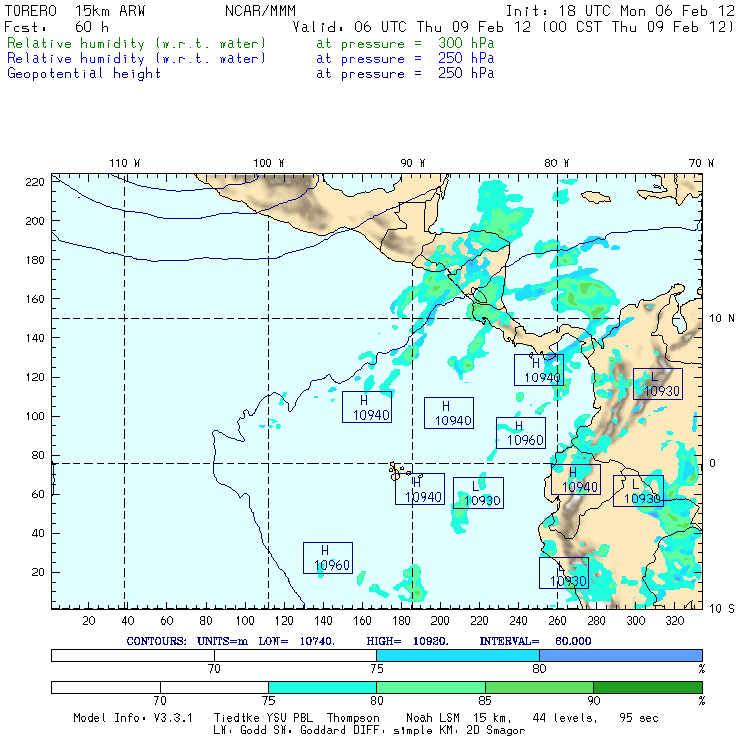Click the H 10940 box beside Galapagos islands
Viewport: 740px width, 740px height.
(419, 489)
